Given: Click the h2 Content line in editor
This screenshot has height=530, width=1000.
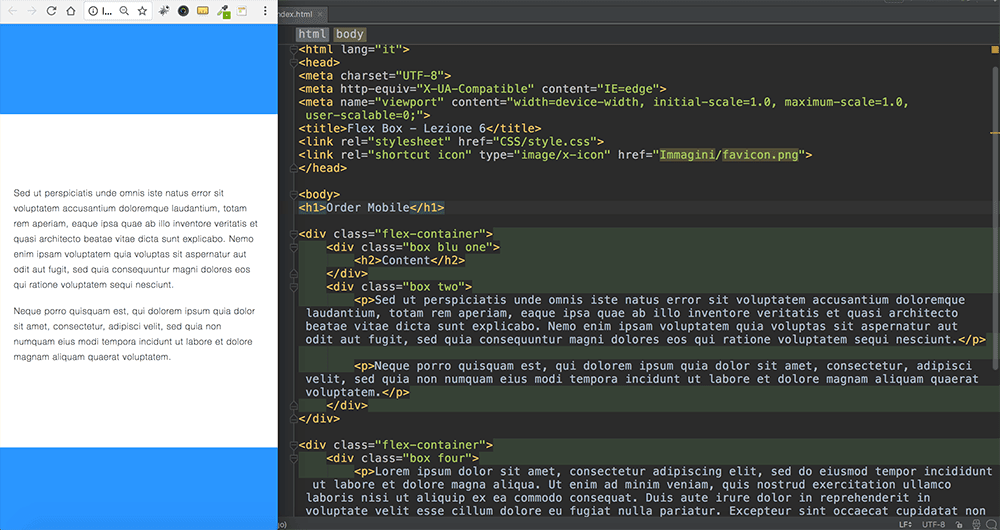Looking at the screenshot, I should [x=409, y=260].
